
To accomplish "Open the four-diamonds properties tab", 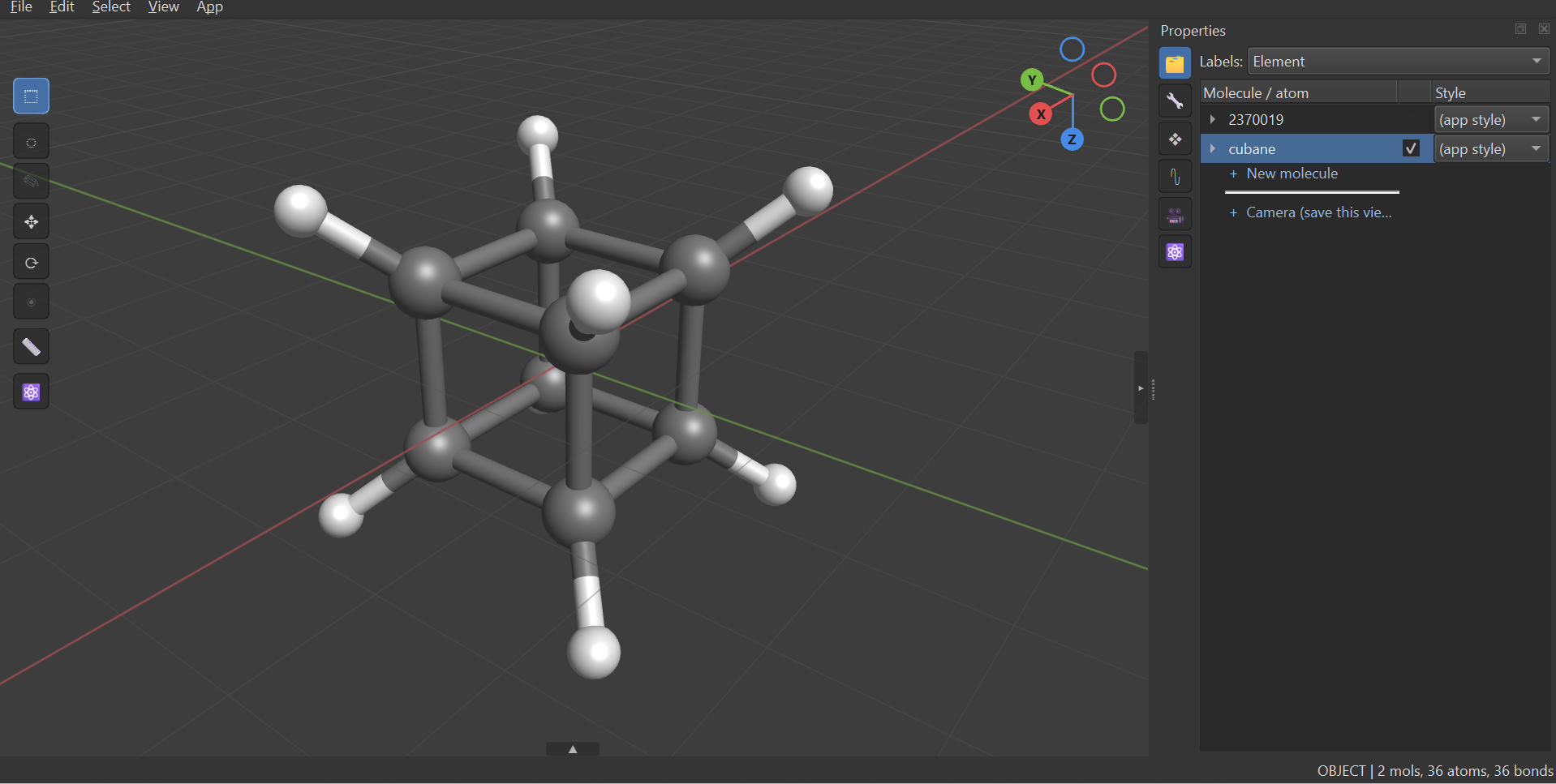I will click(x=1175, y=139).
